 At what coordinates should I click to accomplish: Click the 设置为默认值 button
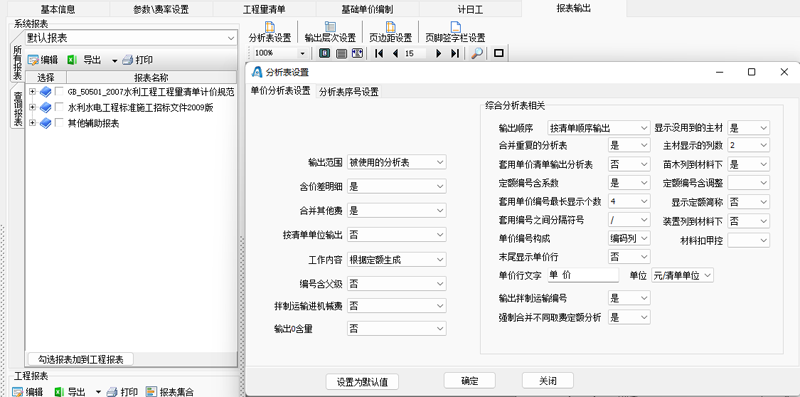[362, 382]
